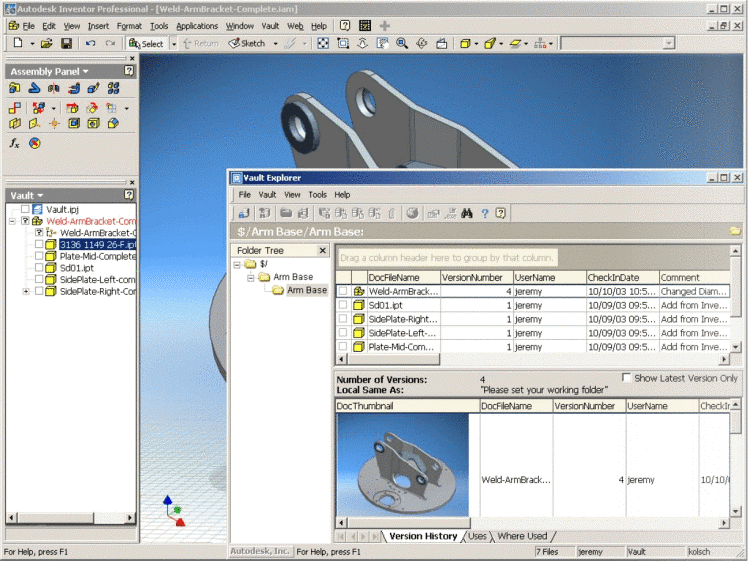Image resolution: width=748 pixels, height=562 pixels.
Task: Click folder icon right of the Arm Base path
Action: coord(735,231)
